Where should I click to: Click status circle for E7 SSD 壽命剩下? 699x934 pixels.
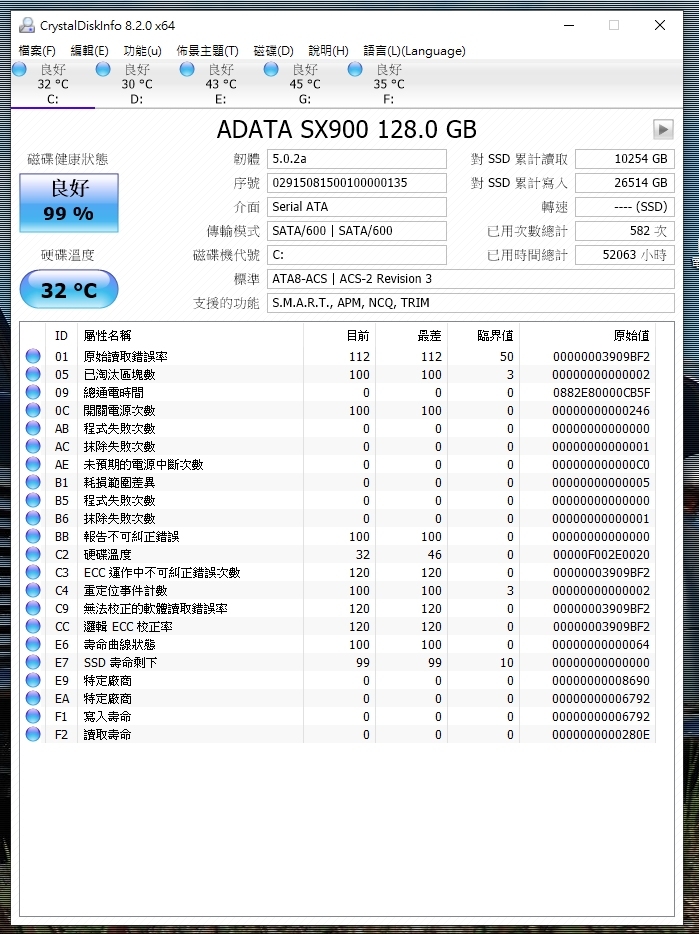(33, 662)
